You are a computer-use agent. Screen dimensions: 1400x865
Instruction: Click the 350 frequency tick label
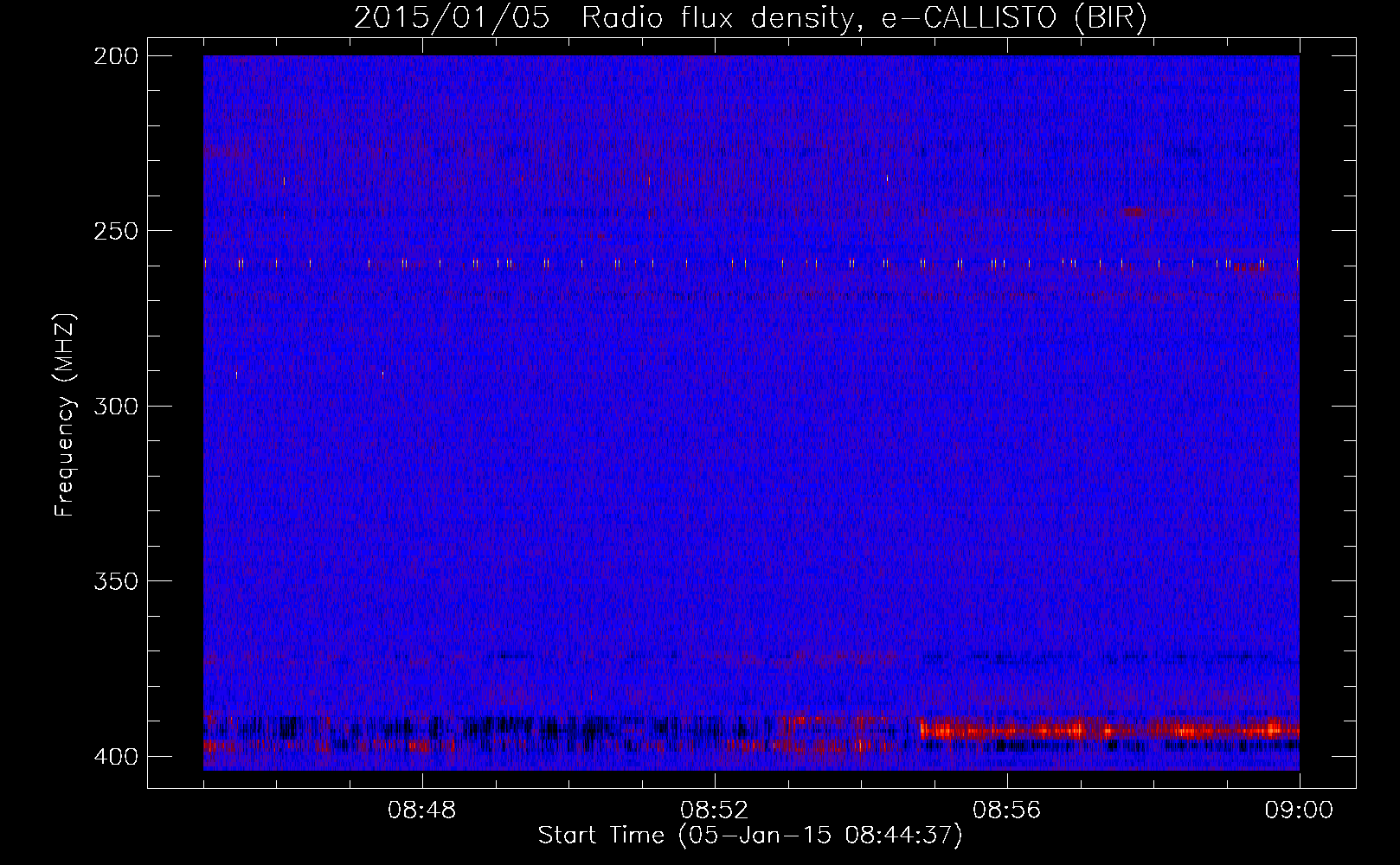tap(115, 581)
